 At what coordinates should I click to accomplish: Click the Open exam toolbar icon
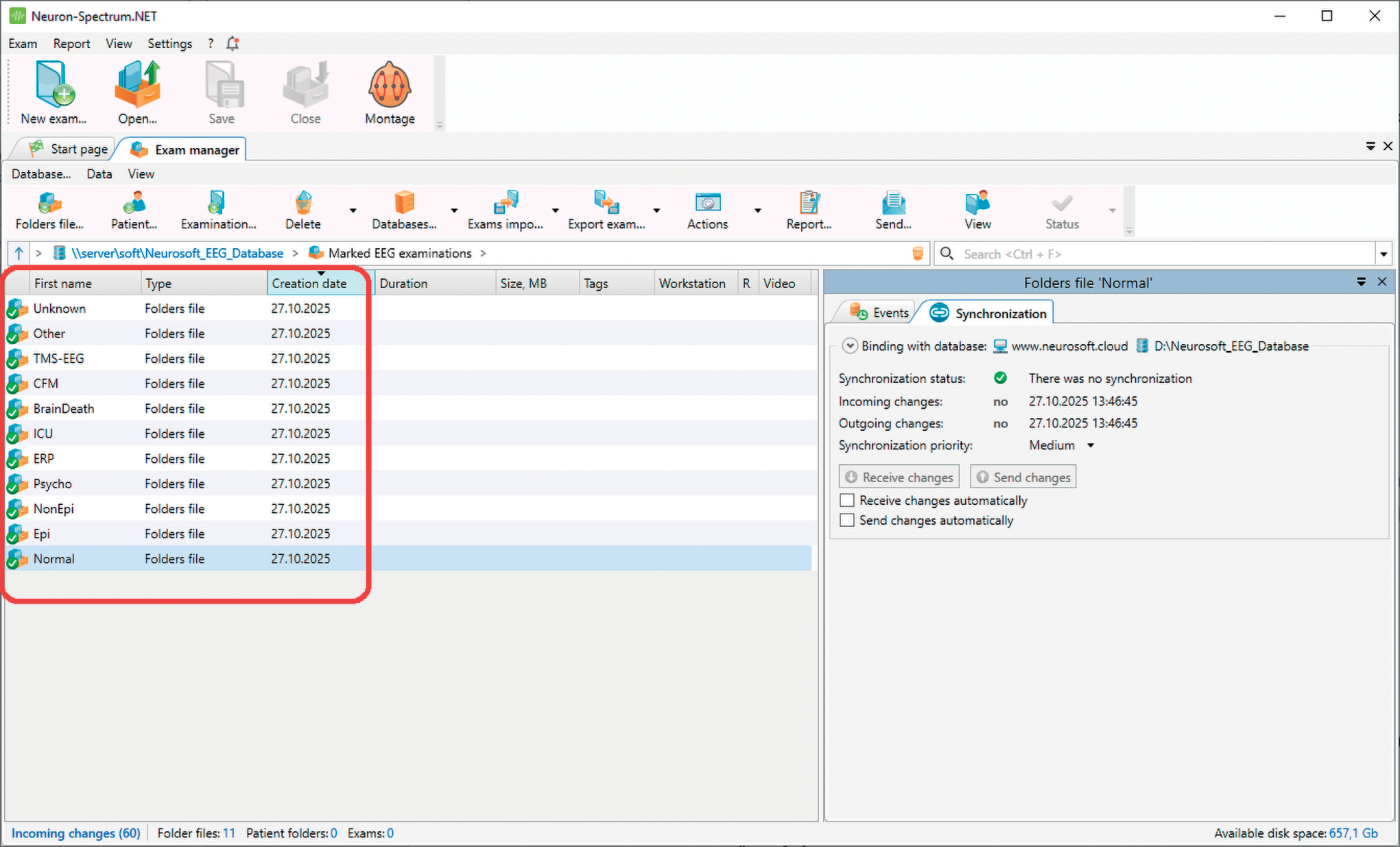click(x=137, y=84)
